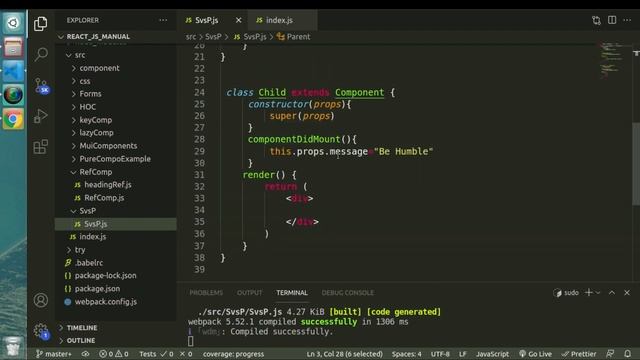Click the Tests status item

click(x=166, y=354)
